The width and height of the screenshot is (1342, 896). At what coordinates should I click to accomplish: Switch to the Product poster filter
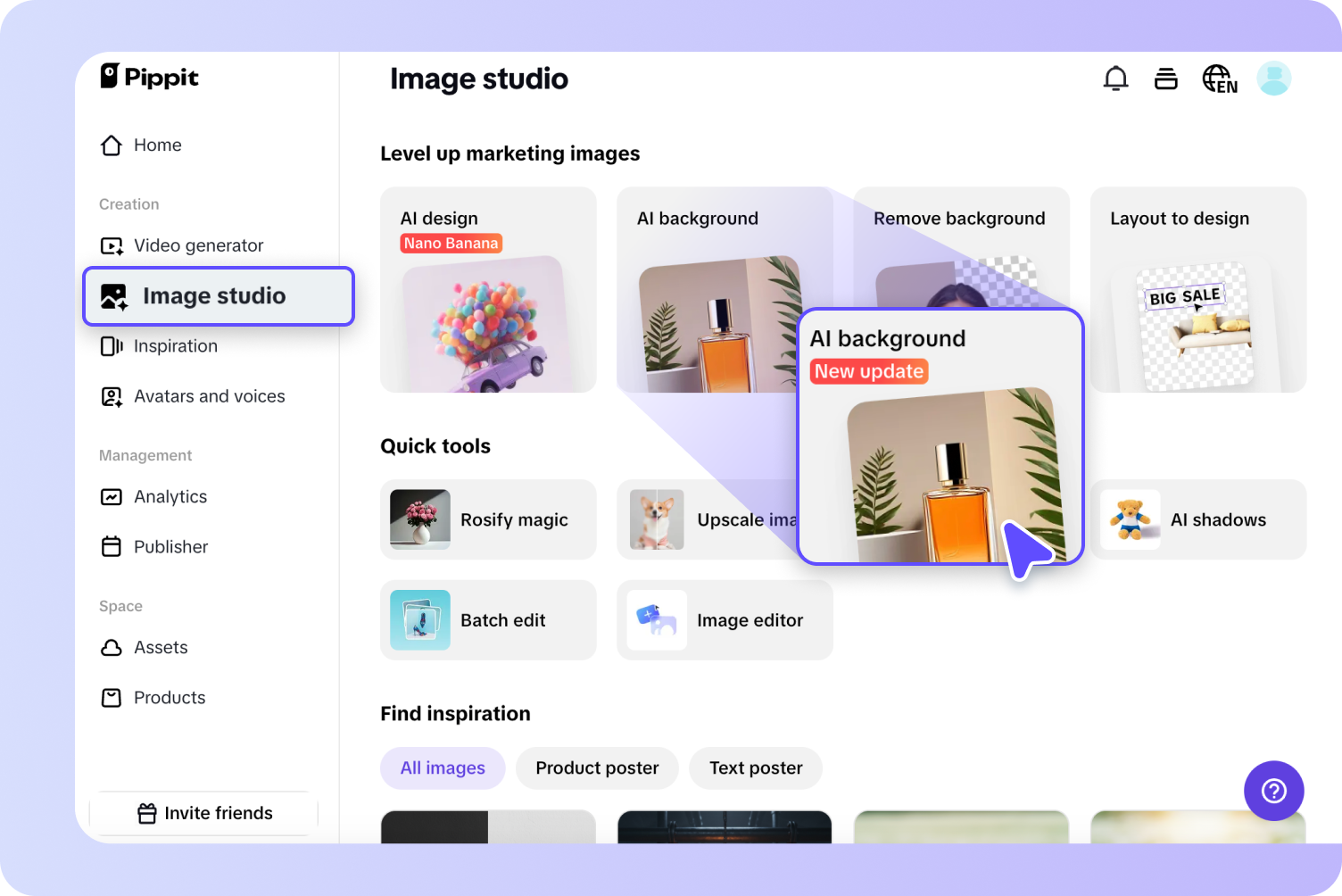pos(596,767)
